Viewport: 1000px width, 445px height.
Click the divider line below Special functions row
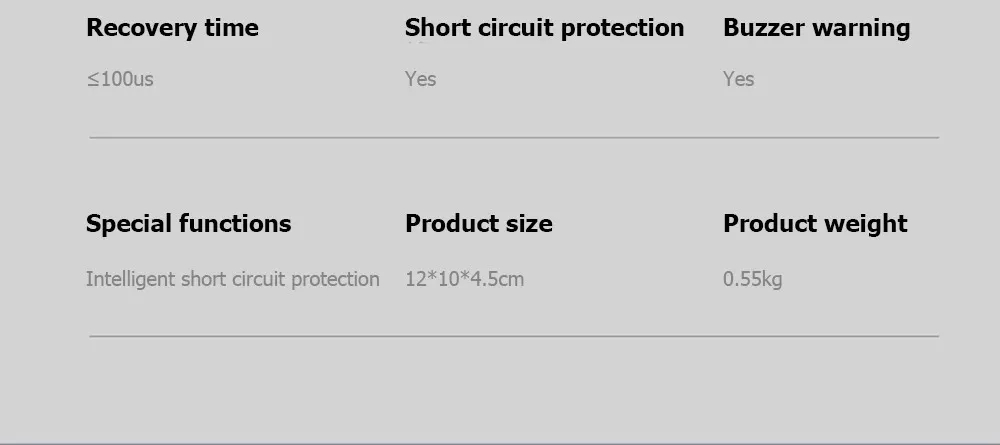point(514,336)
